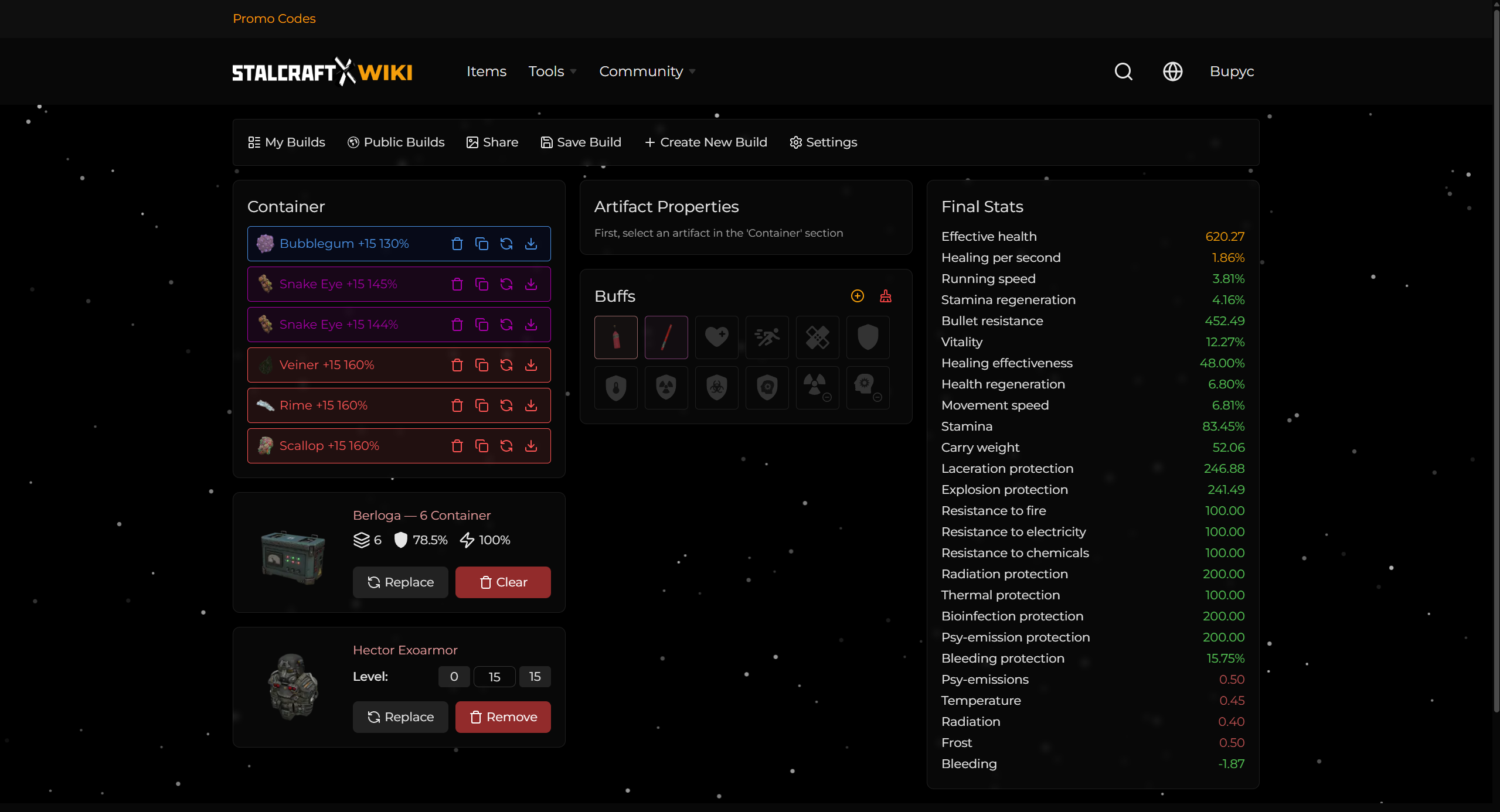Click the red Clear container button
This screenshot has width=1500, height=812.
pos(502,582)
